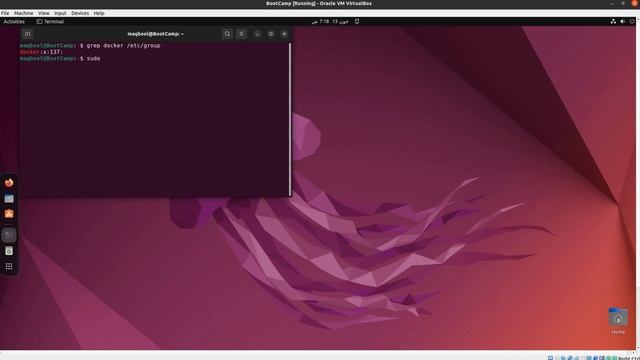Close the VirtualBox window
This screenshot has height=360, width=640.
635,3
